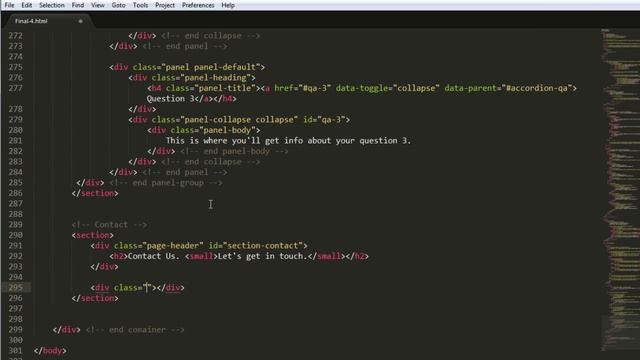Click the data-toggle "collapse" value
Viewport: 640px width, 360px height.
coord(416,88)
